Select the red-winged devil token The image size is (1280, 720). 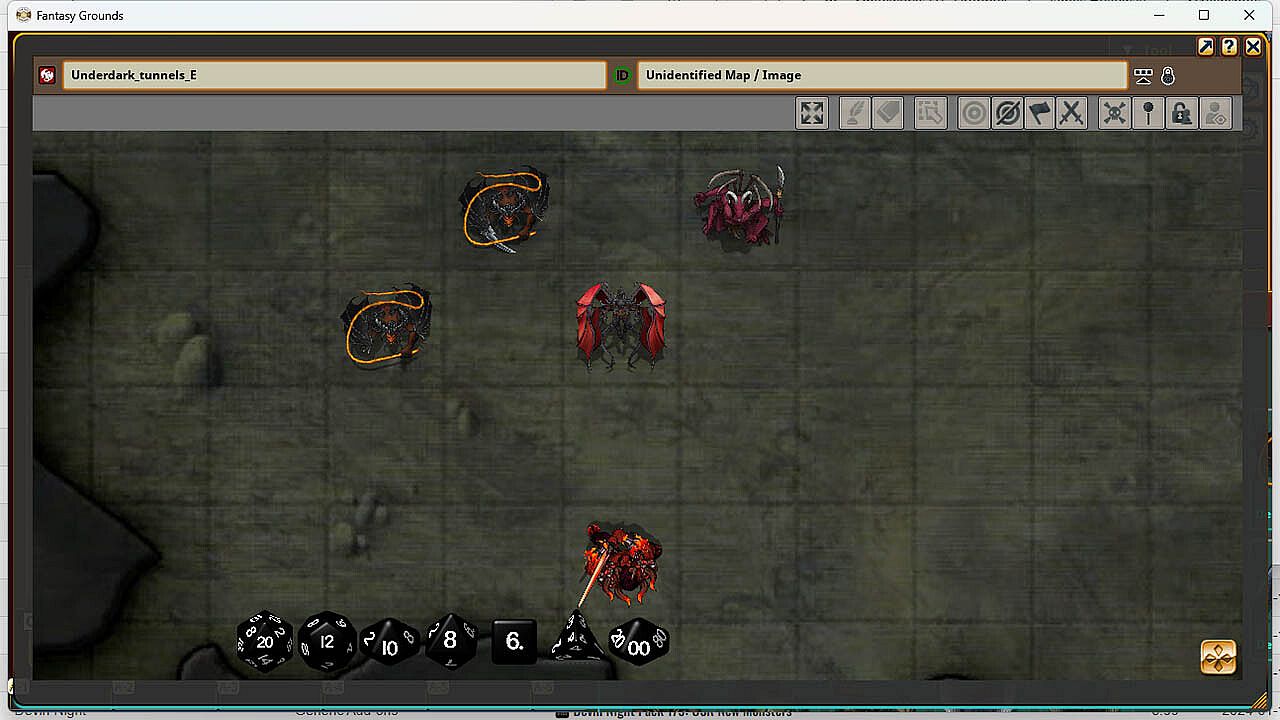tap(621, 326)
